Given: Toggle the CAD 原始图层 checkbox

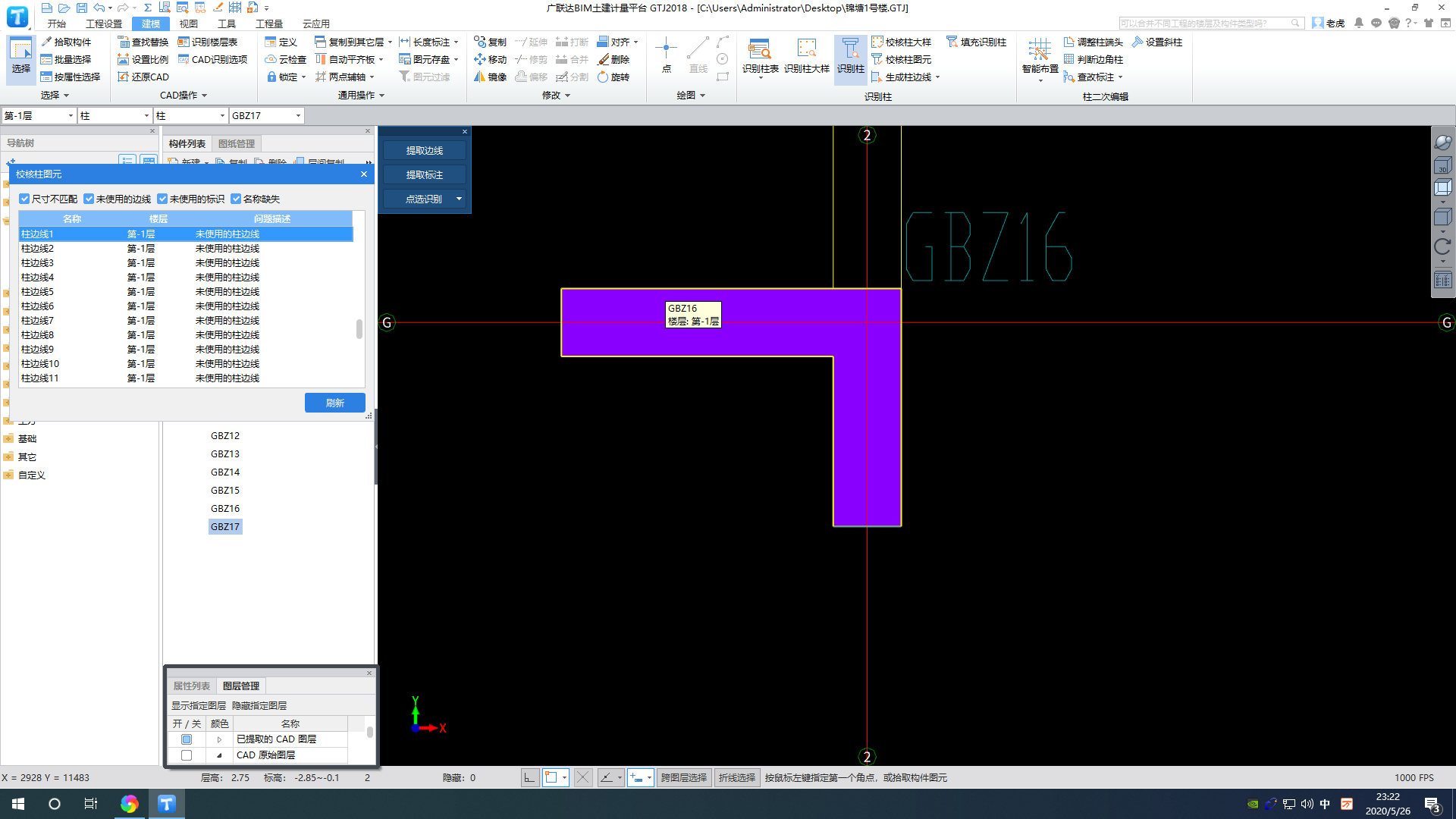Looking at the screenshot, I should pos(187,755).
